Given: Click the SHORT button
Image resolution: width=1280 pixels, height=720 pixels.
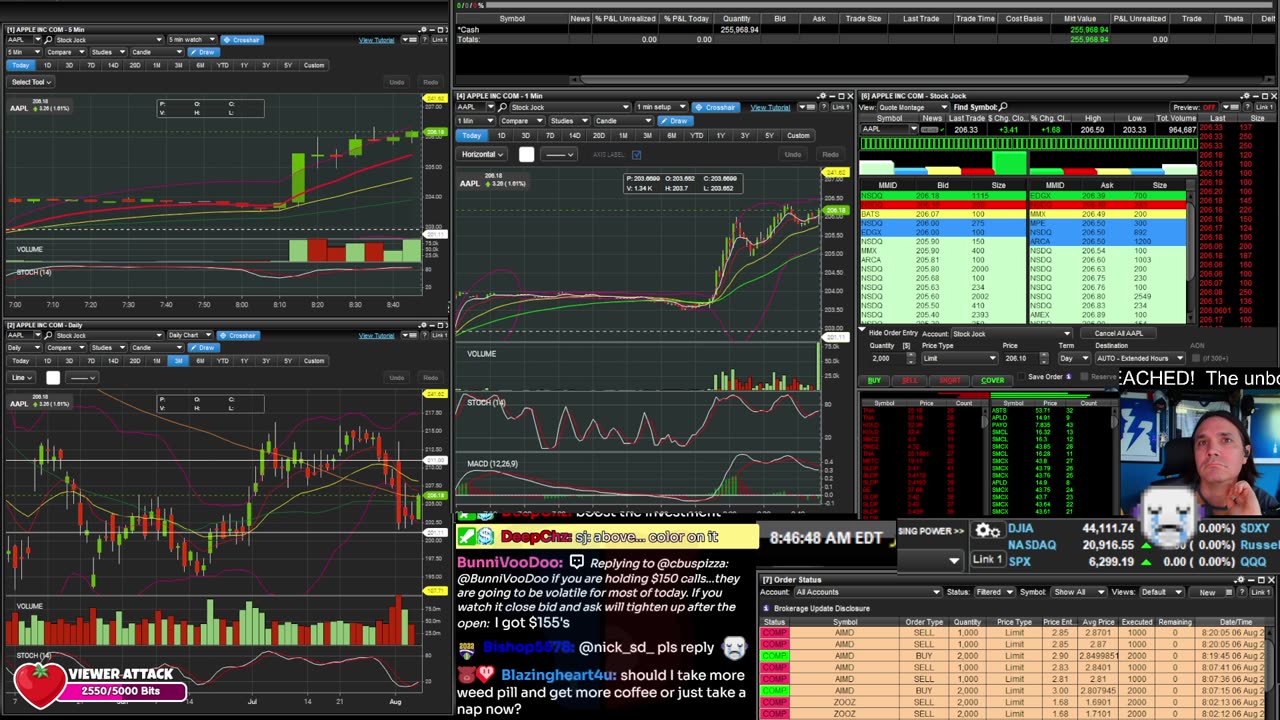Looking at the screenshot, I should click(949, 381).
